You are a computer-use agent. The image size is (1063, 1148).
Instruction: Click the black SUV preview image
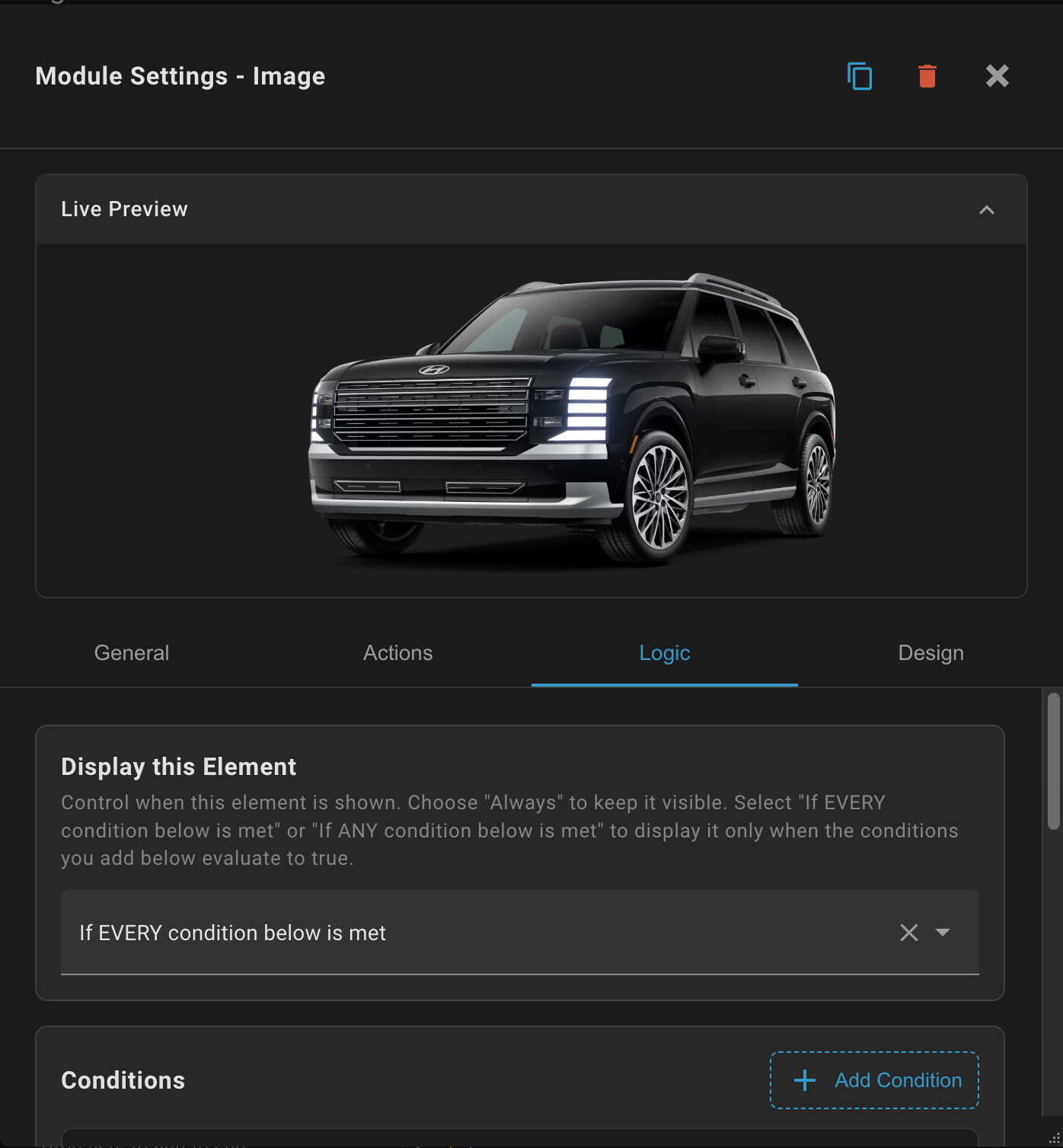pos(571,419)
